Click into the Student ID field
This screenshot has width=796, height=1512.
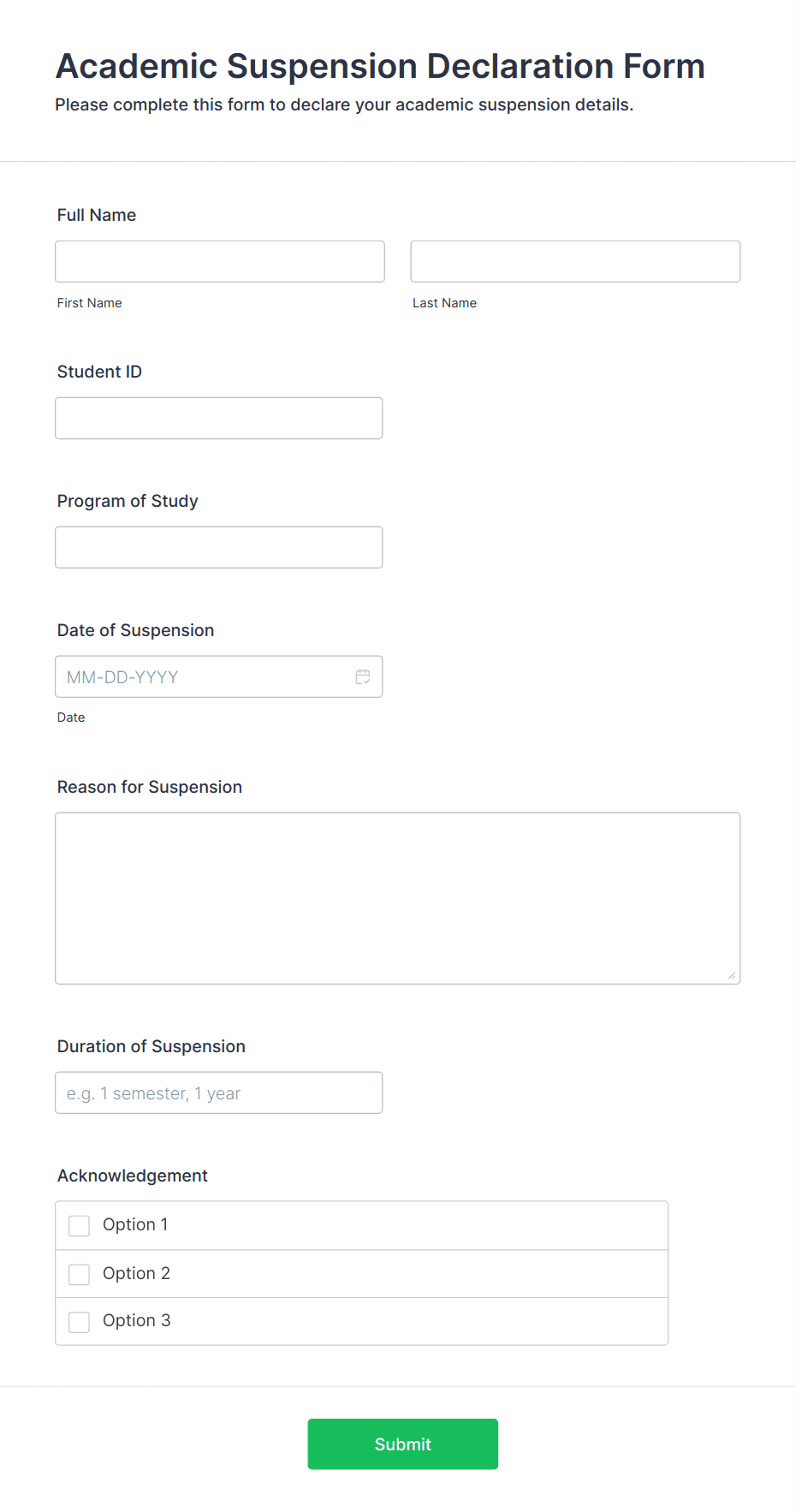click(219, 418)
